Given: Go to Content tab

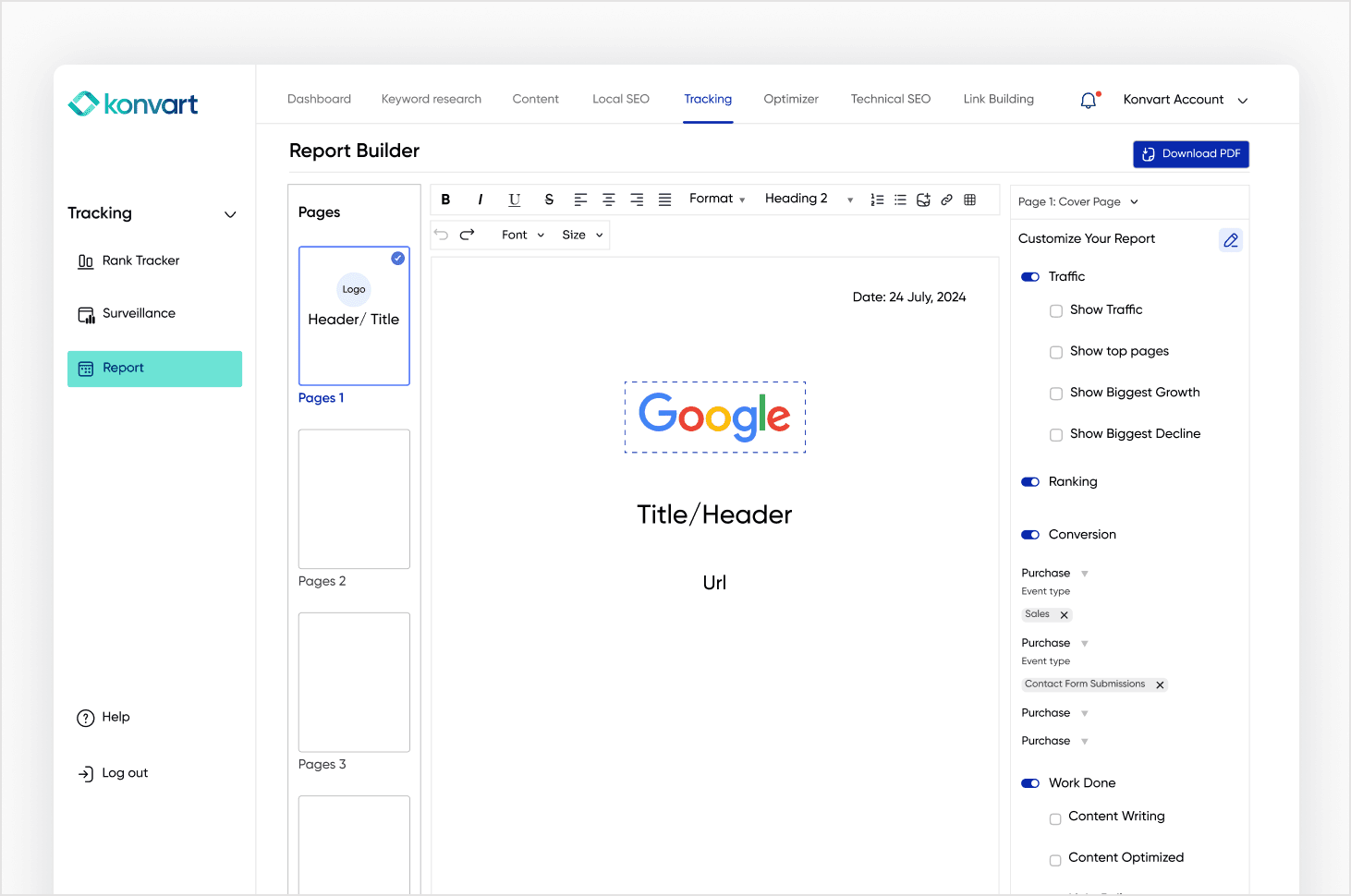Looking at the screenshot, I should pyautogui.click(x=536, y=99).
